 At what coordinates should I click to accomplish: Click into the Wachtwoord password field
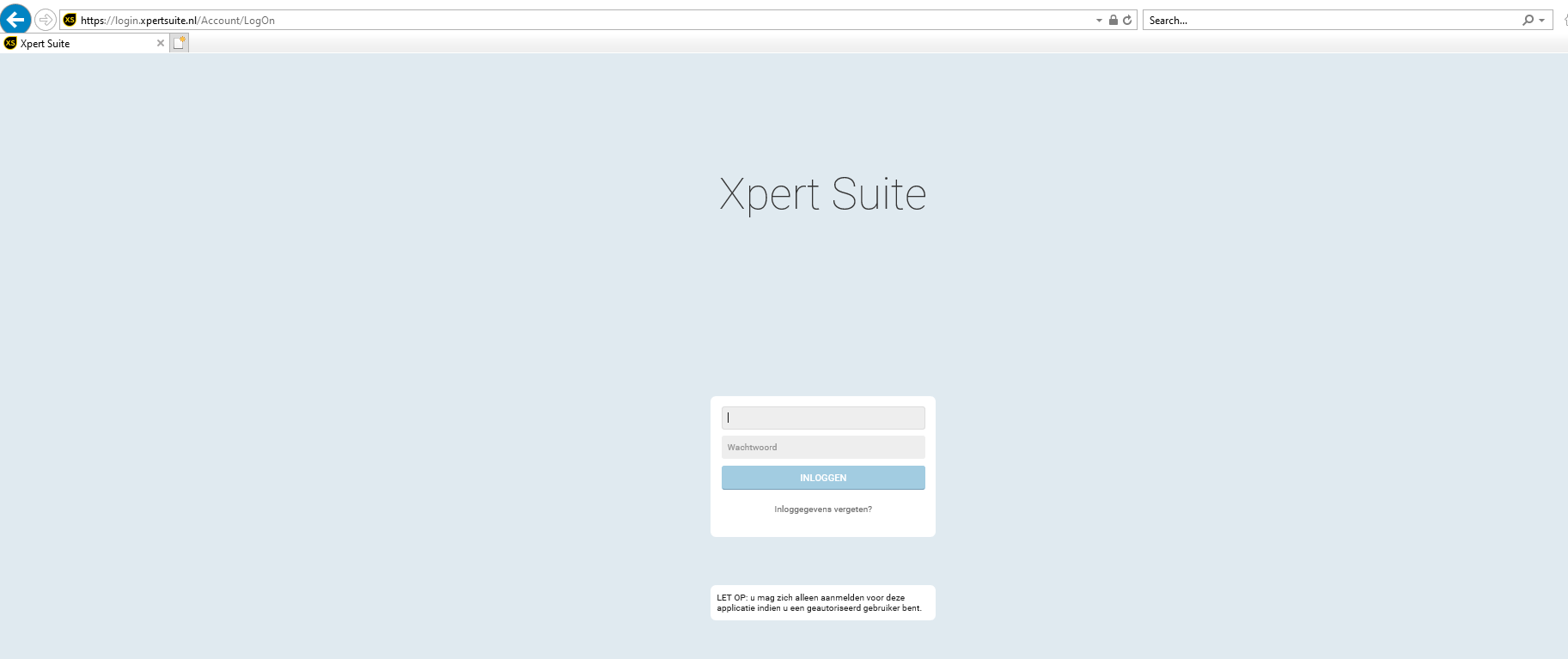click(x=822, y=447)
